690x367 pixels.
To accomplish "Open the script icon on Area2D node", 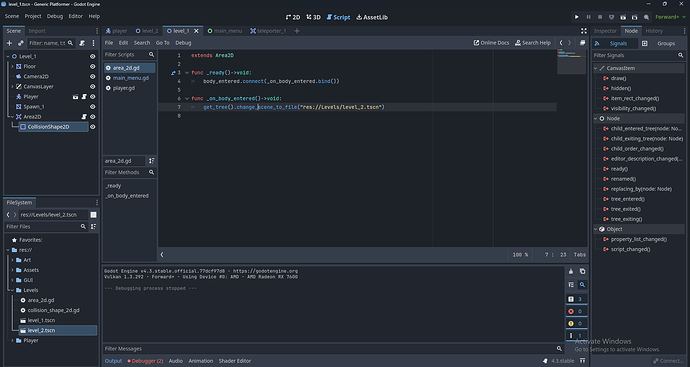I will (x=84, y=117).
